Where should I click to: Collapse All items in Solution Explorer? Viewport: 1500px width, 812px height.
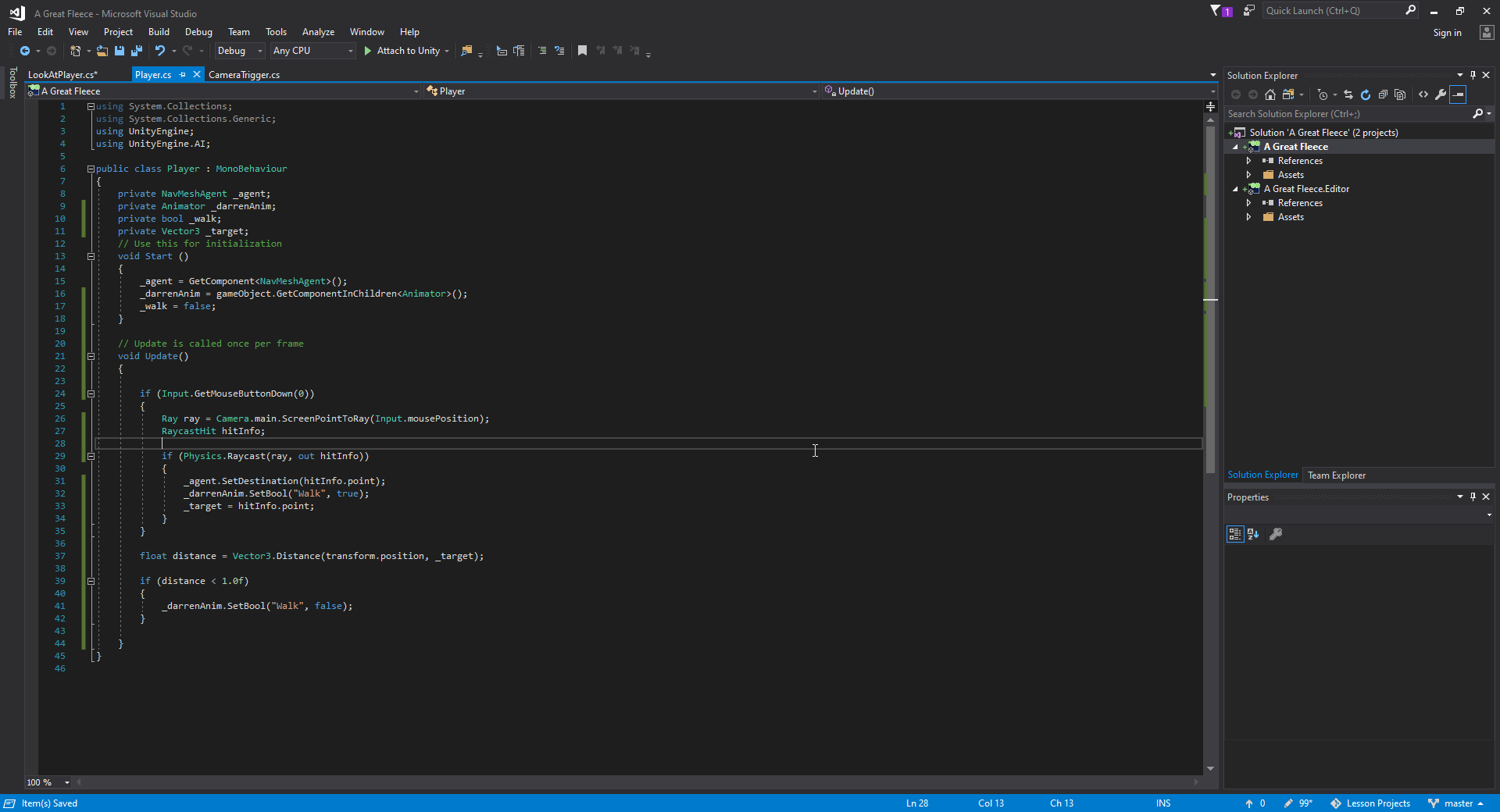(1384, 94)
